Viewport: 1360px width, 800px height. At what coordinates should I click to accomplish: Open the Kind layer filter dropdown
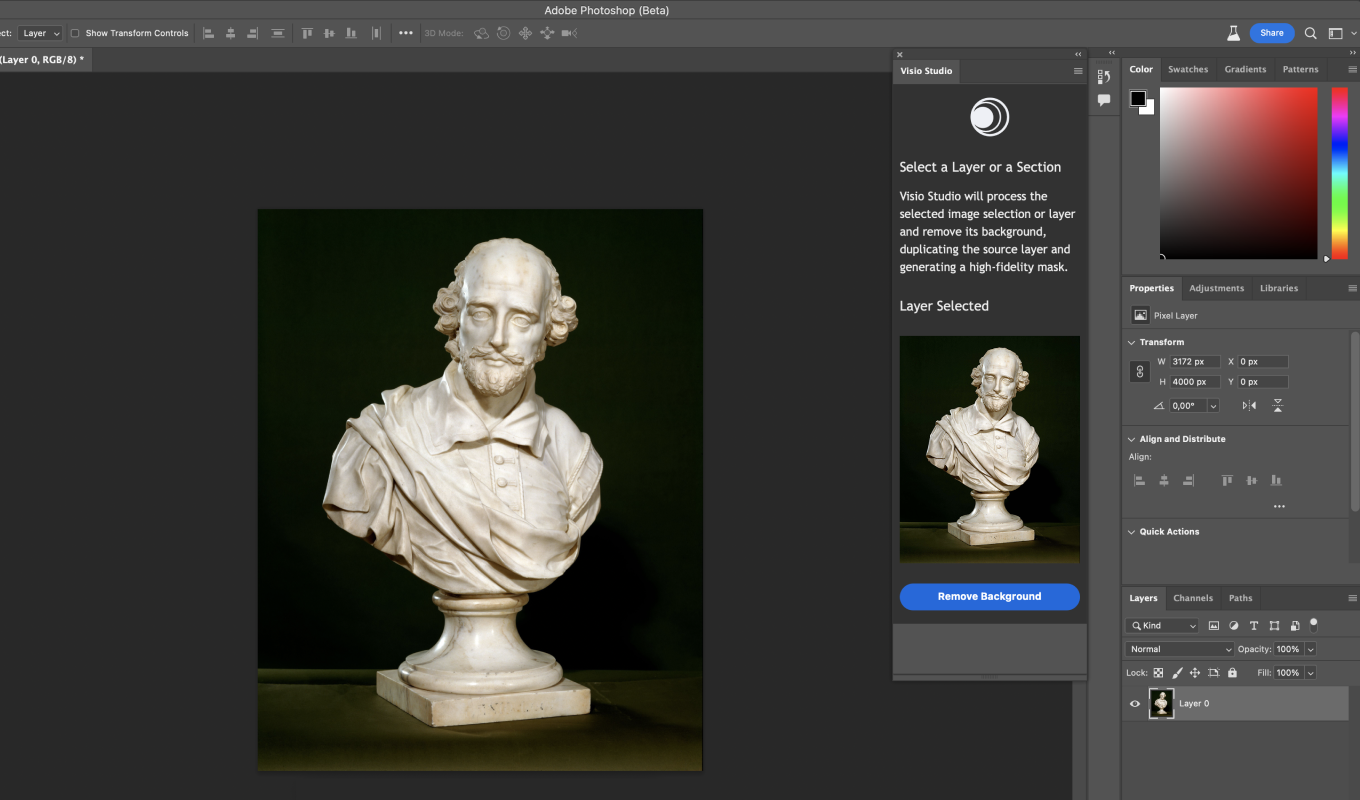pos(1162,626)
